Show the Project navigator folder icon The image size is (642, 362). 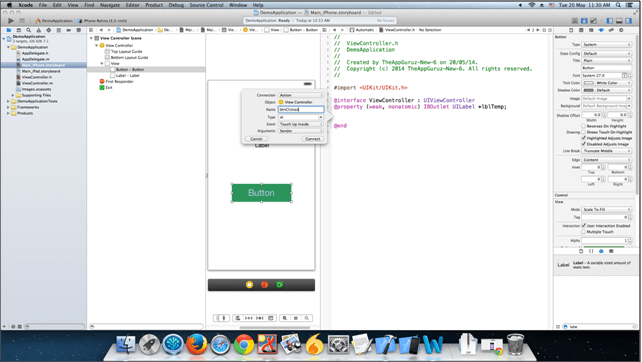9,30
